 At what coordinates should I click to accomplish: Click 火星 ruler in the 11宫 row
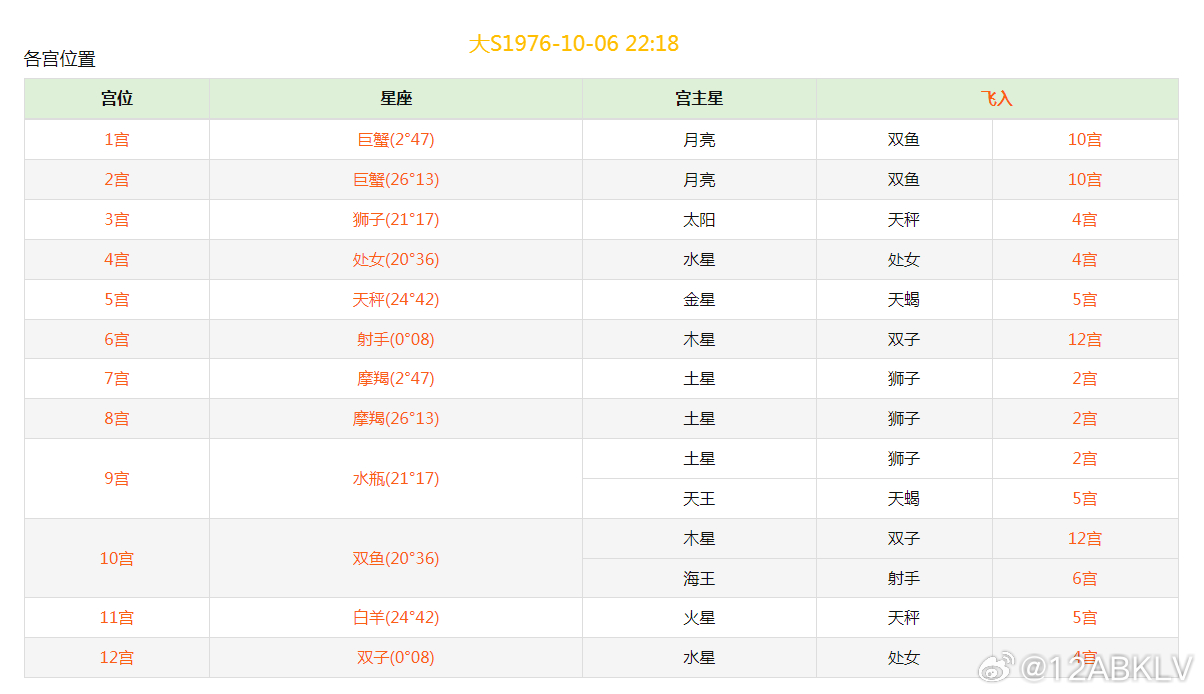pyautogui.click(x=699, y=618)
